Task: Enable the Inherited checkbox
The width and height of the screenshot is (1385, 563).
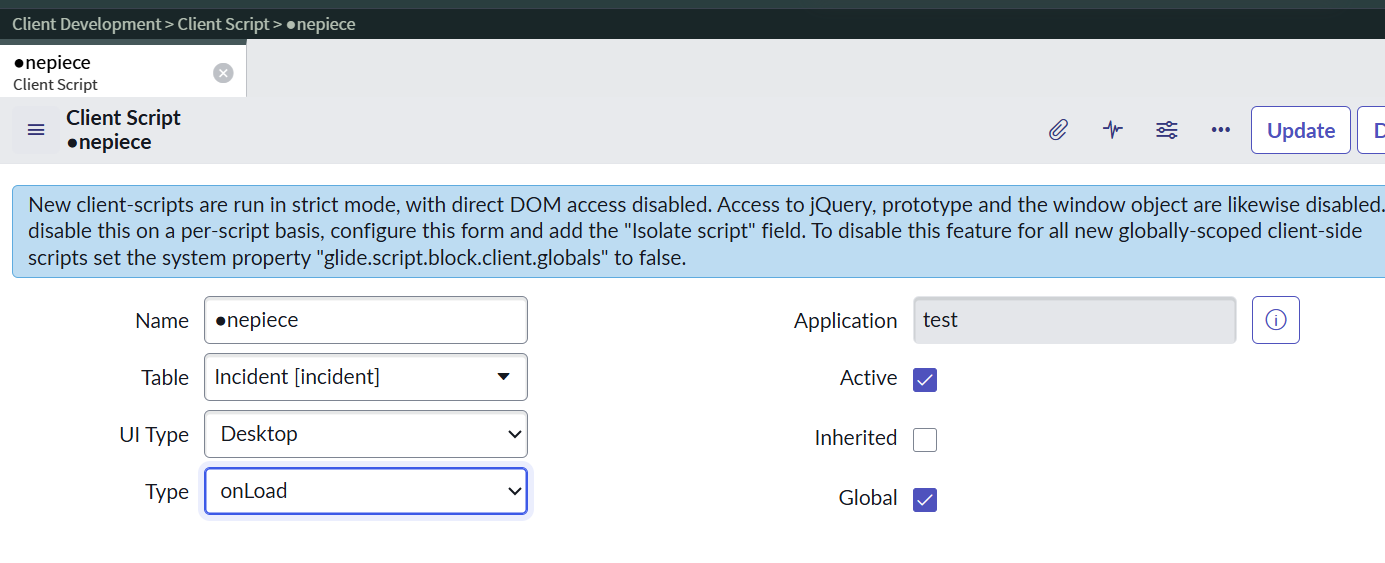Action: click(x=925, y=439)
